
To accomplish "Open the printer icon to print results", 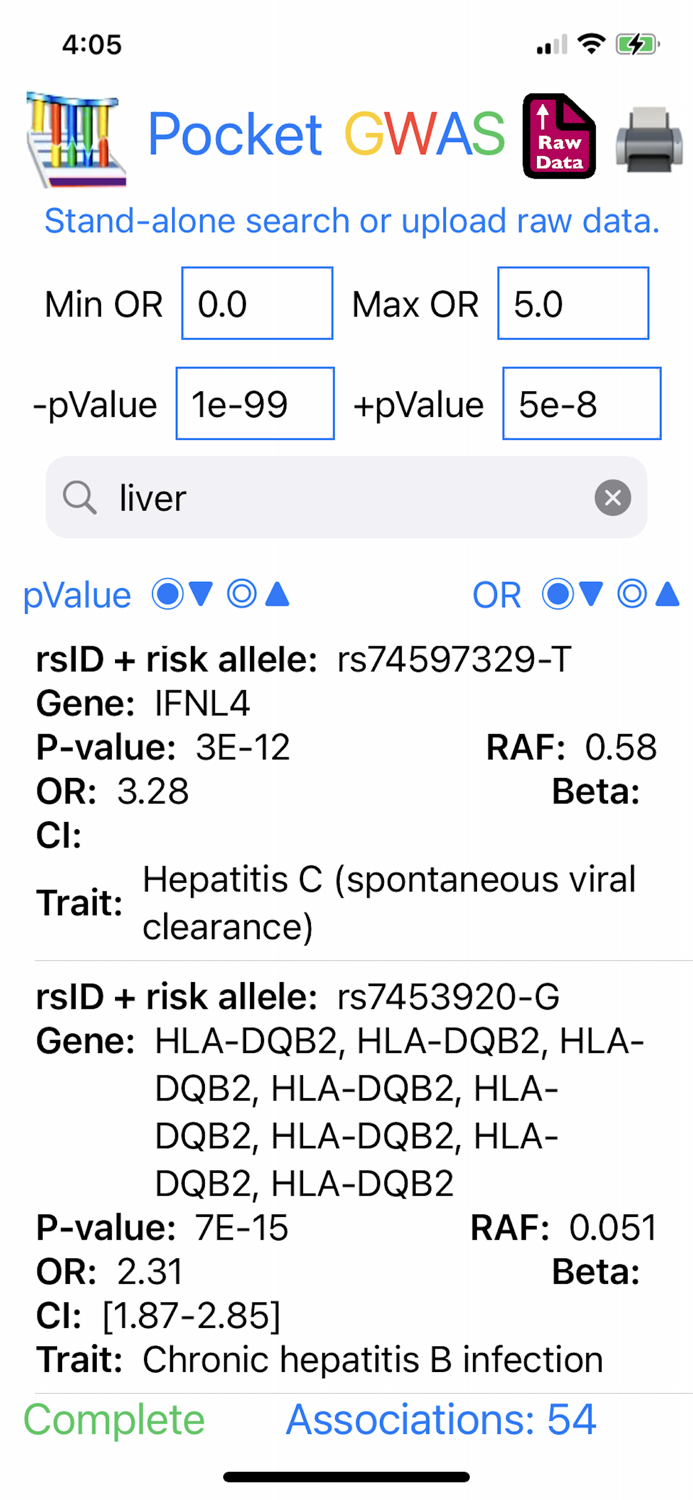I will (x=648, y=139).
